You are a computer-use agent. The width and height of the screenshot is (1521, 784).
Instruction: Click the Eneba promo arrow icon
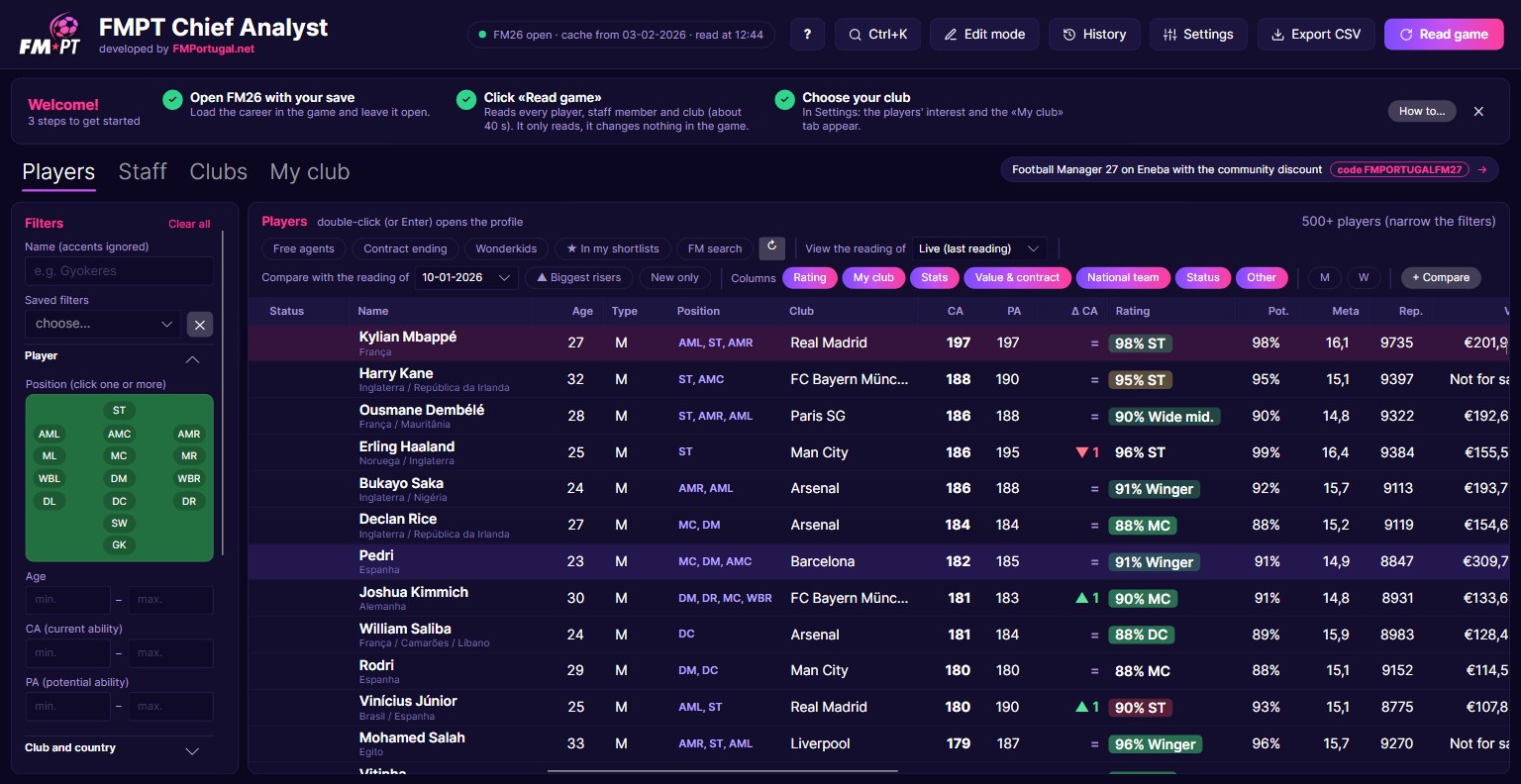[1482, 169]
